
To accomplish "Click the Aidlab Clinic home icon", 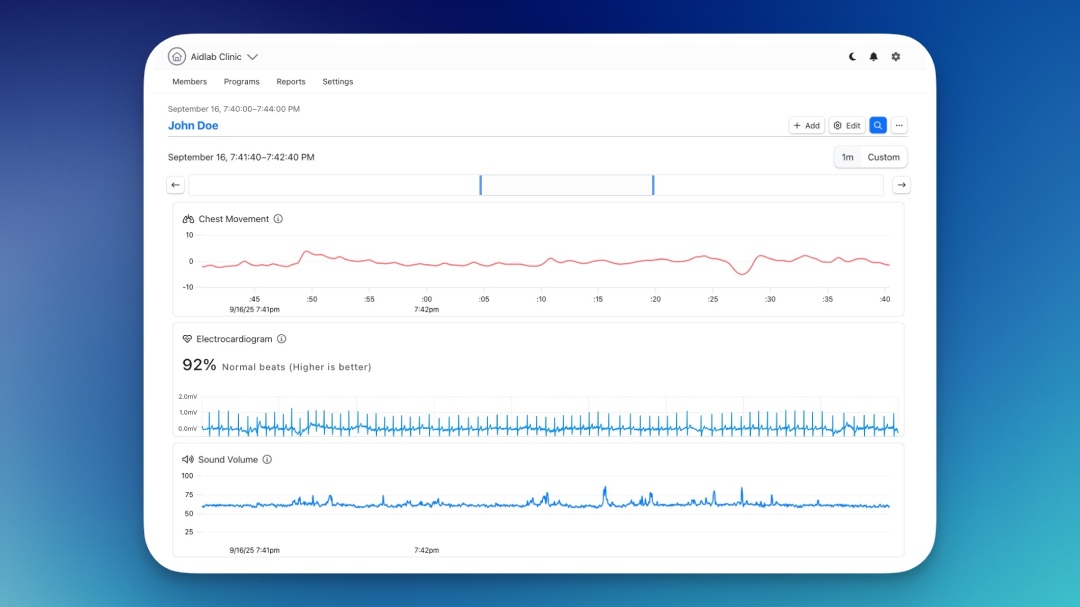I will (177, 57).
